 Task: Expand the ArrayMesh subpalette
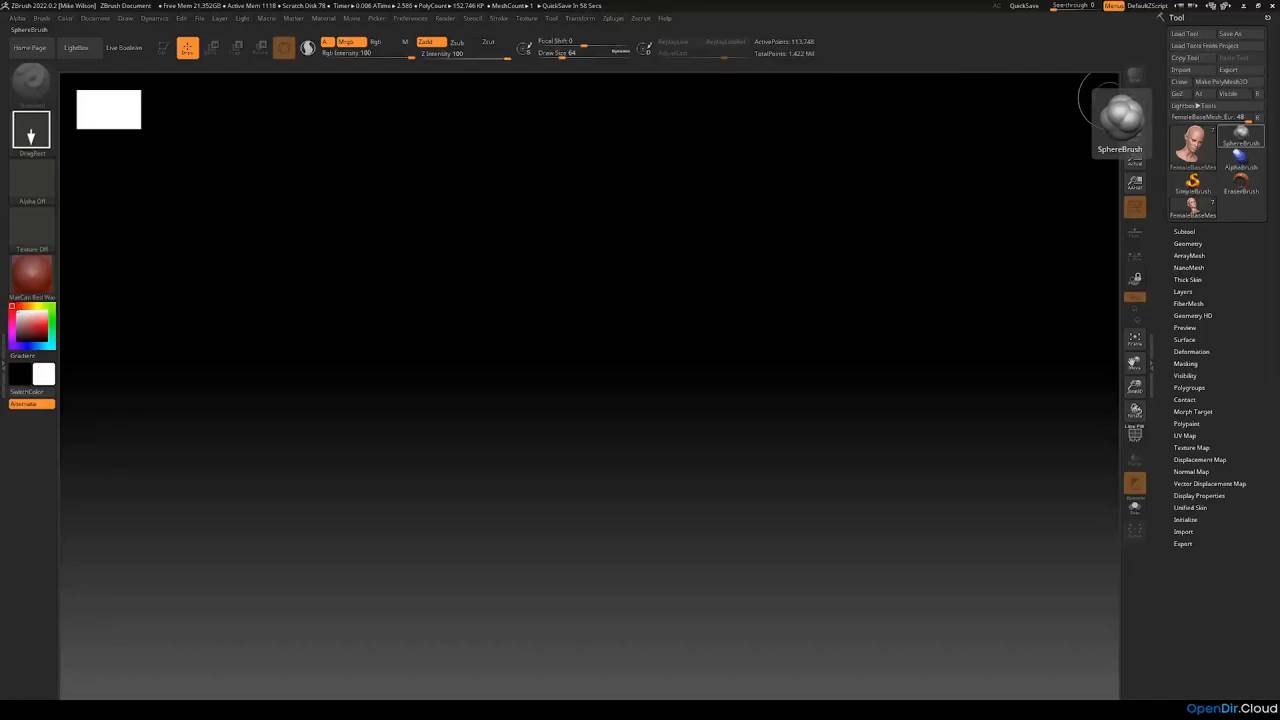[1189, 256]
